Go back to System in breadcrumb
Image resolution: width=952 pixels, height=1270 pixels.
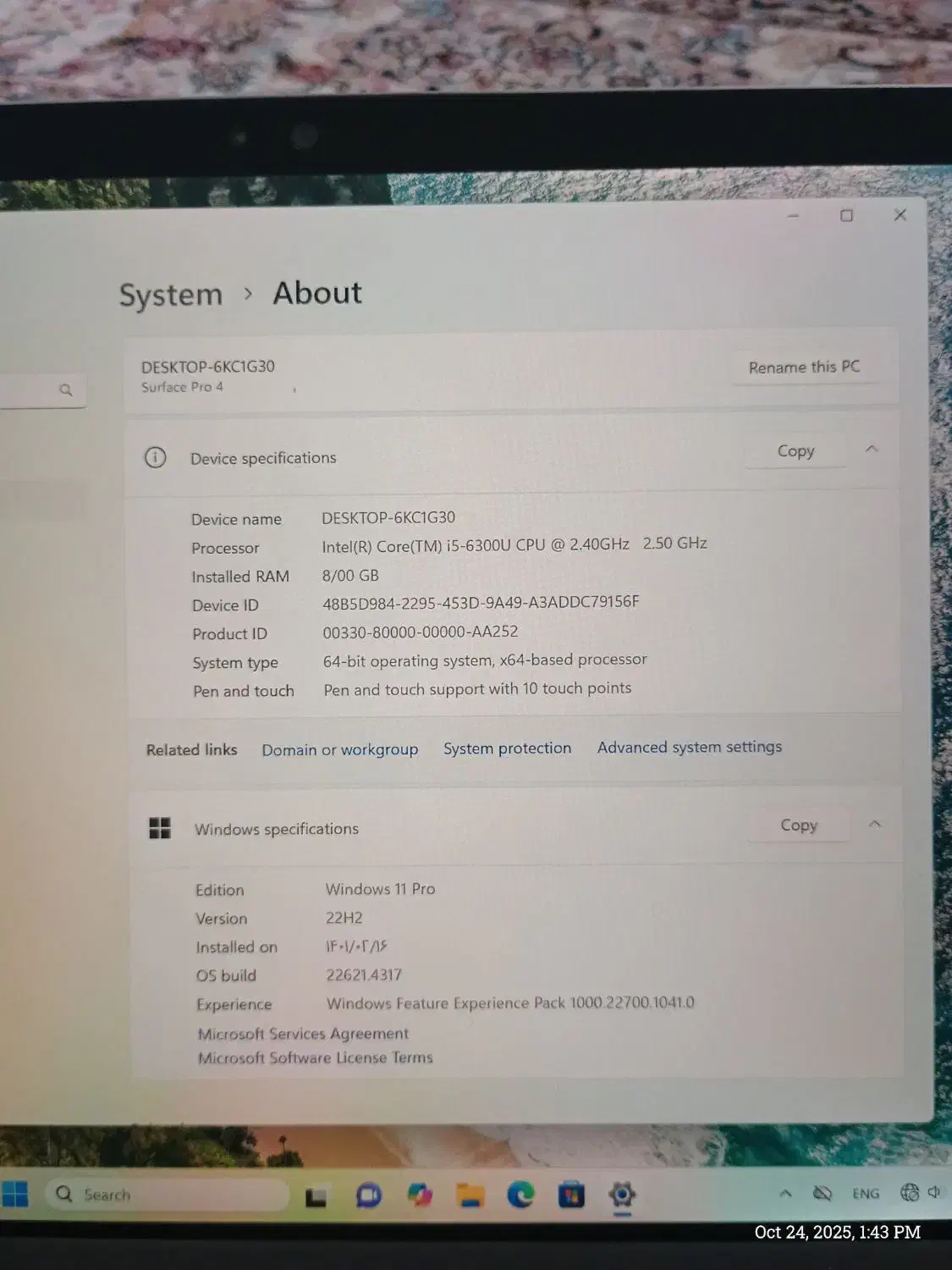click(171, 295)
